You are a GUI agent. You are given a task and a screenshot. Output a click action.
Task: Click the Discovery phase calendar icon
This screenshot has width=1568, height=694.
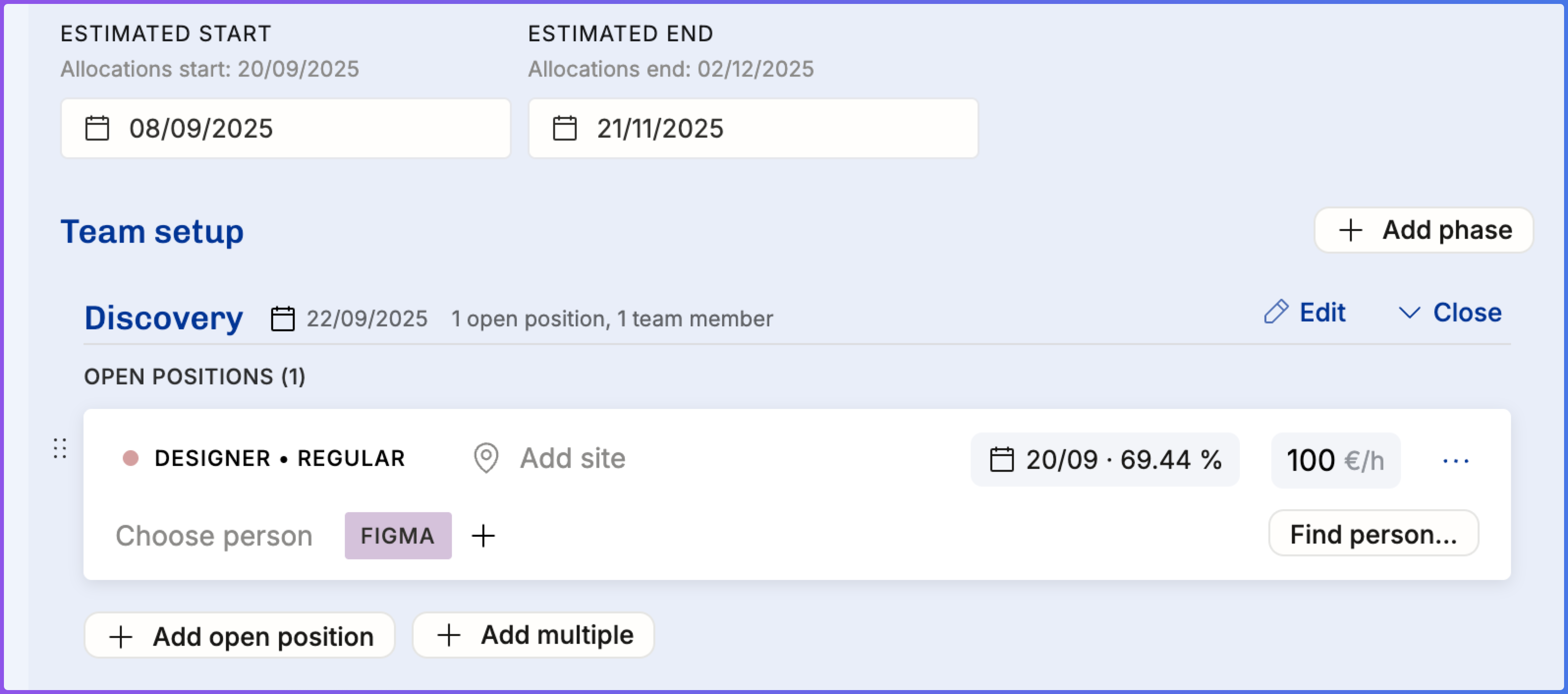[x=282, y=318]
